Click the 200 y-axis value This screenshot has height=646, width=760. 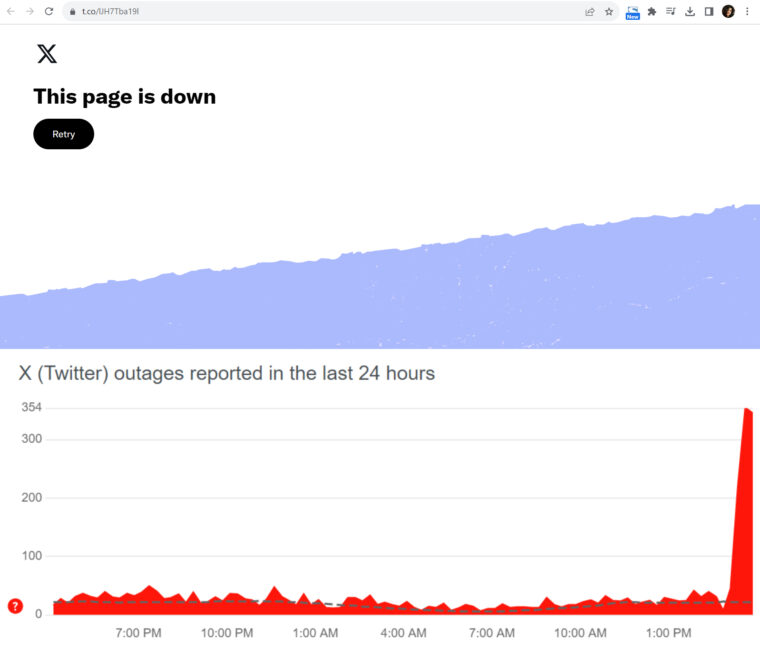(32, 497)
